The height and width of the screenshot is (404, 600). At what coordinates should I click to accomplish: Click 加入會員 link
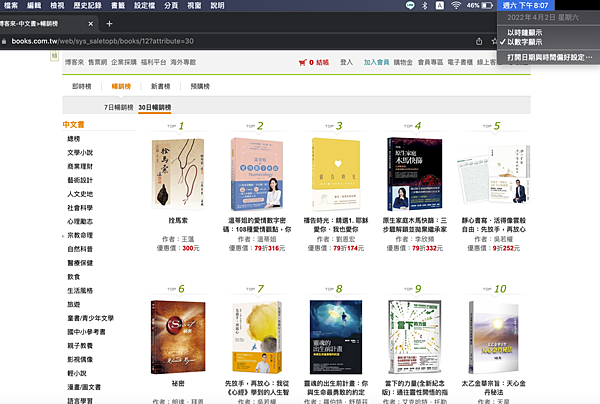(376, 62)
